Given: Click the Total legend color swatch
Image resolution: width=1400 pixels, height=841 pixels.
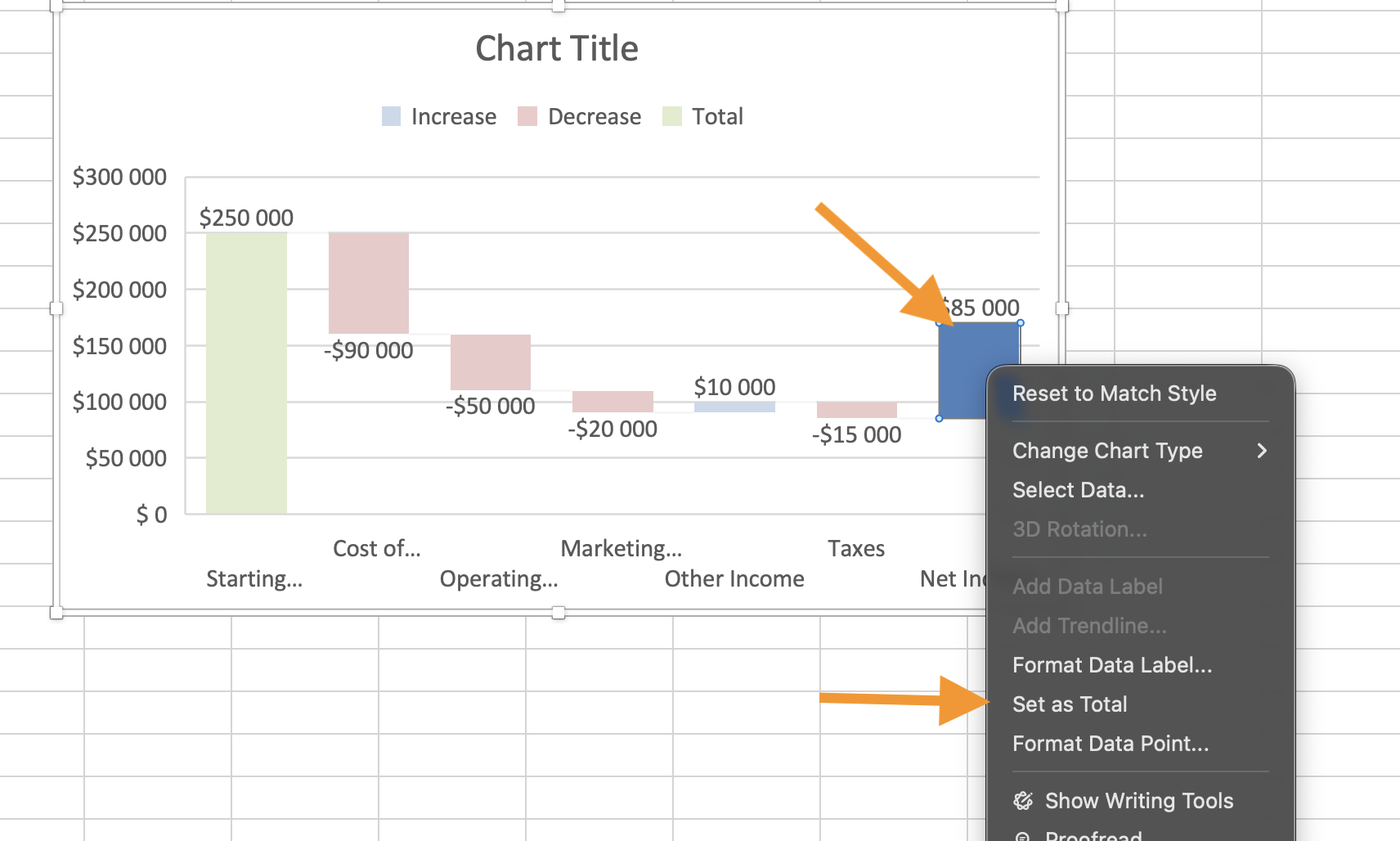Looking at the screenshot, I should tap(671, 116).
